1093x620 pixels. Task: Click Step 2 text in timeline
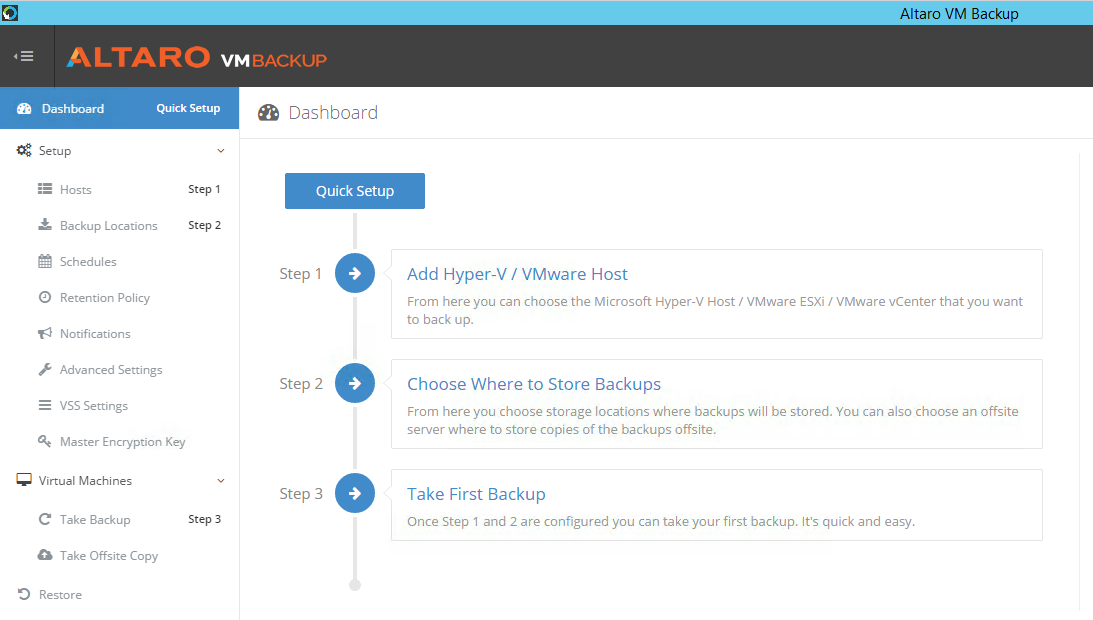tap(301, 384)
